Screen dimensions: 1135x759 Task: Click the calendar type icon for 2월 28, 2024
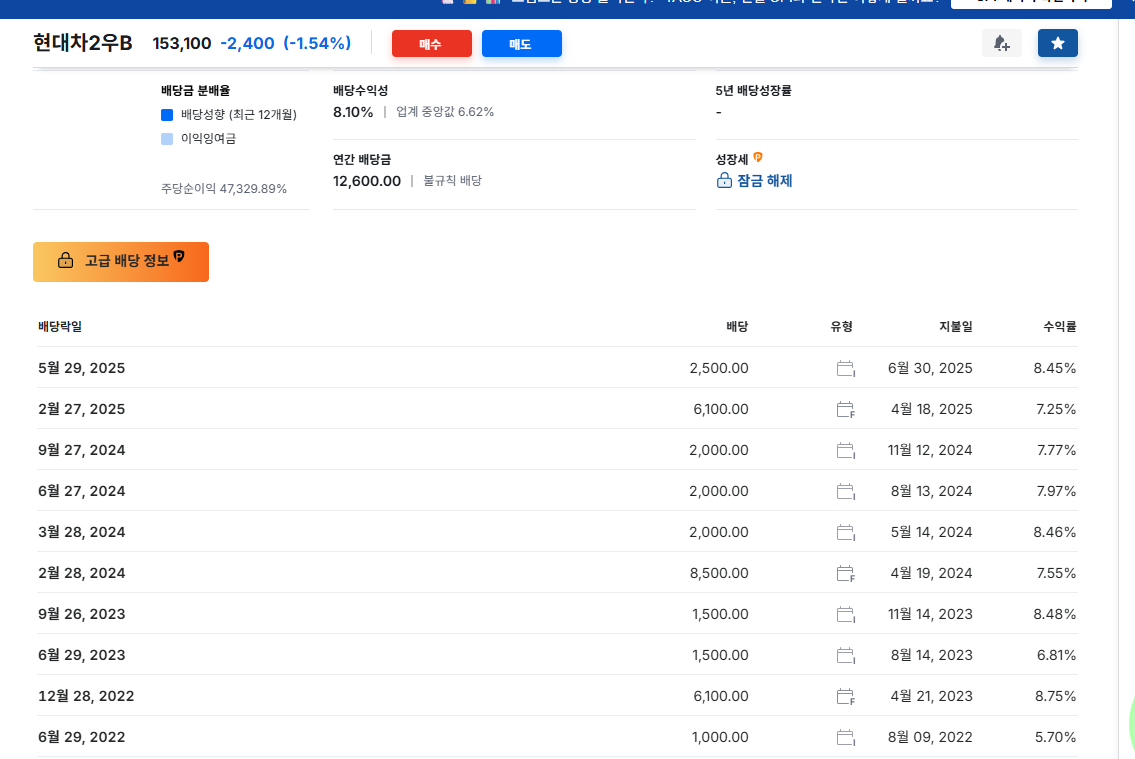[845, 573]
